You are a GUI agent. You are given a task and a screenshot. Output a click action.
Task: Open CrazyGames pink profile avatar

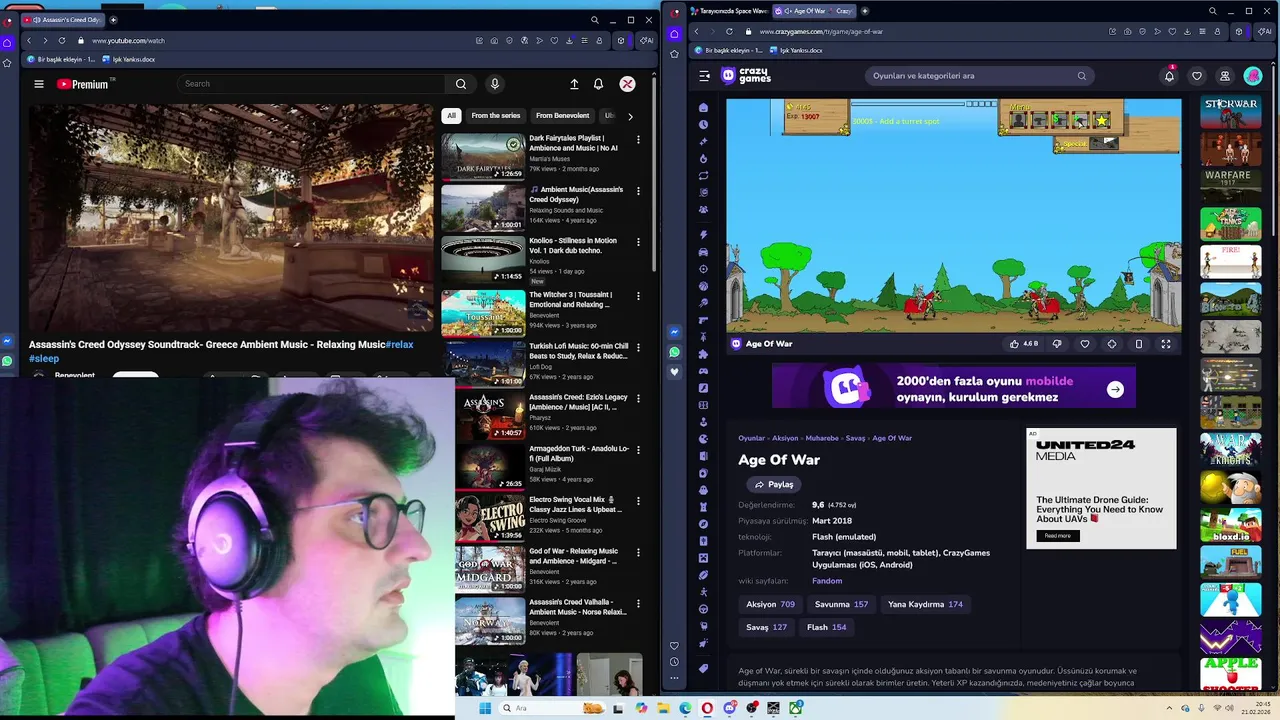tap(1253, 76)
